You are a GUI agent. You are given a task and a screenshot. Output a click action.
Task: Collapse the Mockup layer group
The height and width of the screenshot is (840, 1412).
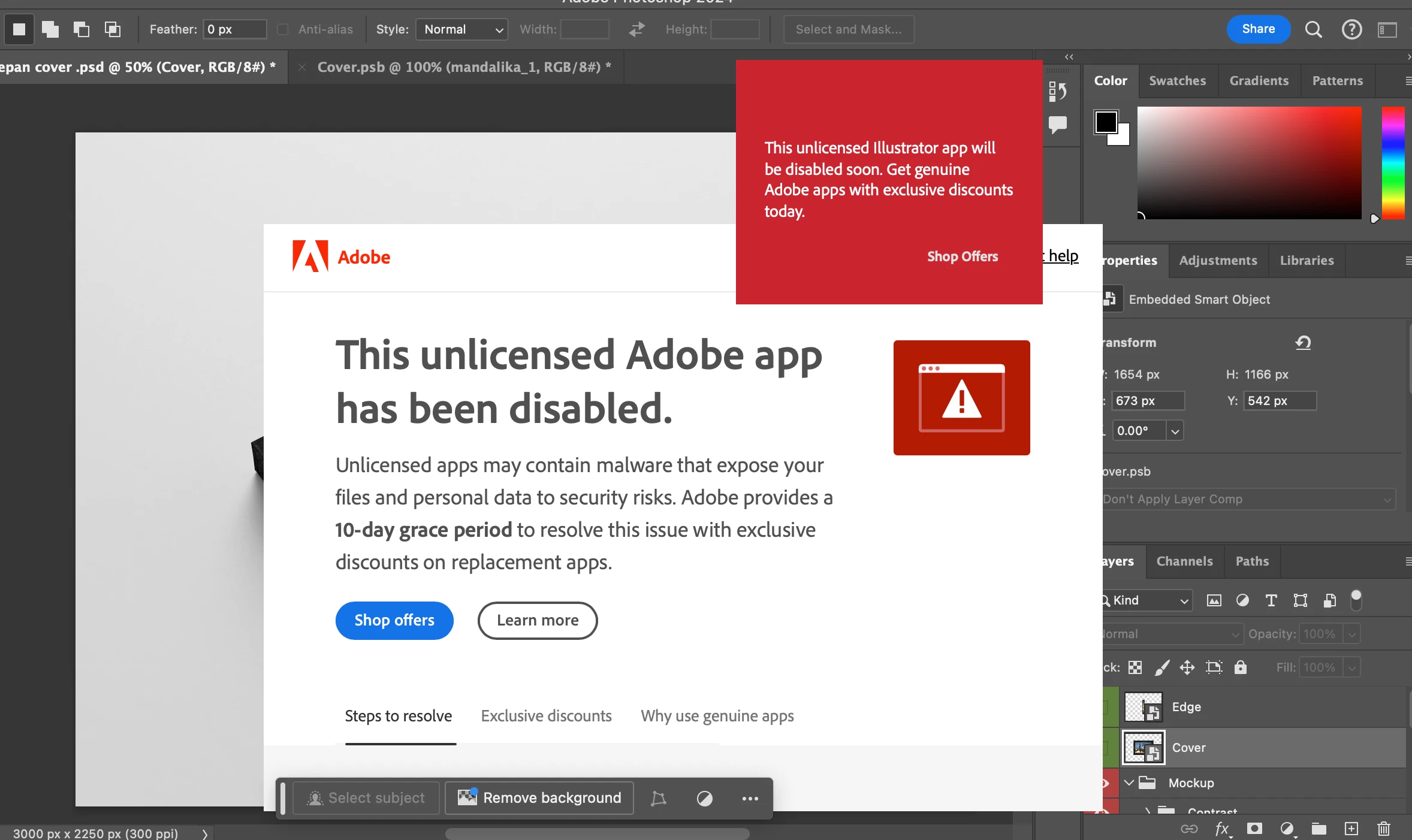1129,782
